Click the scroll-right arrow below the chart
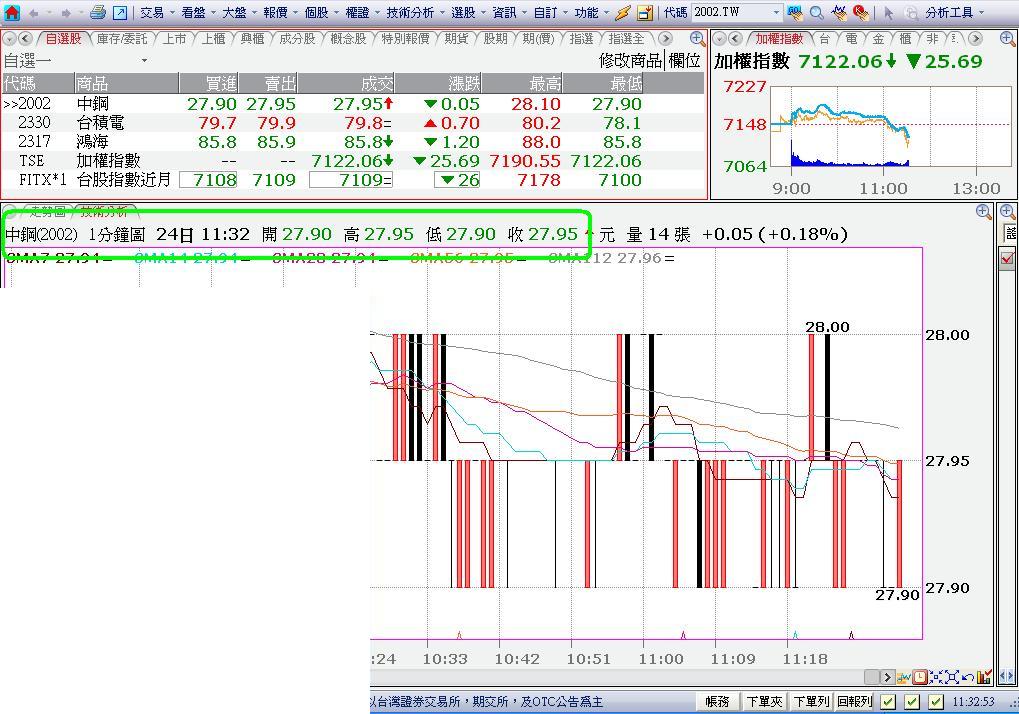1019x714 pixels. pyautogui.click(x=887, y=678)
